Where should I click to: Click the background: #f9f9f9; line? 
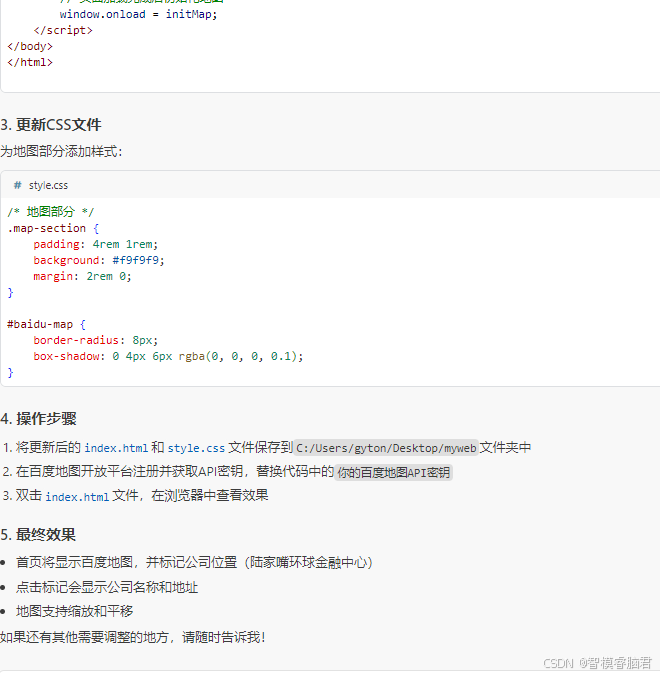[99, 260]
